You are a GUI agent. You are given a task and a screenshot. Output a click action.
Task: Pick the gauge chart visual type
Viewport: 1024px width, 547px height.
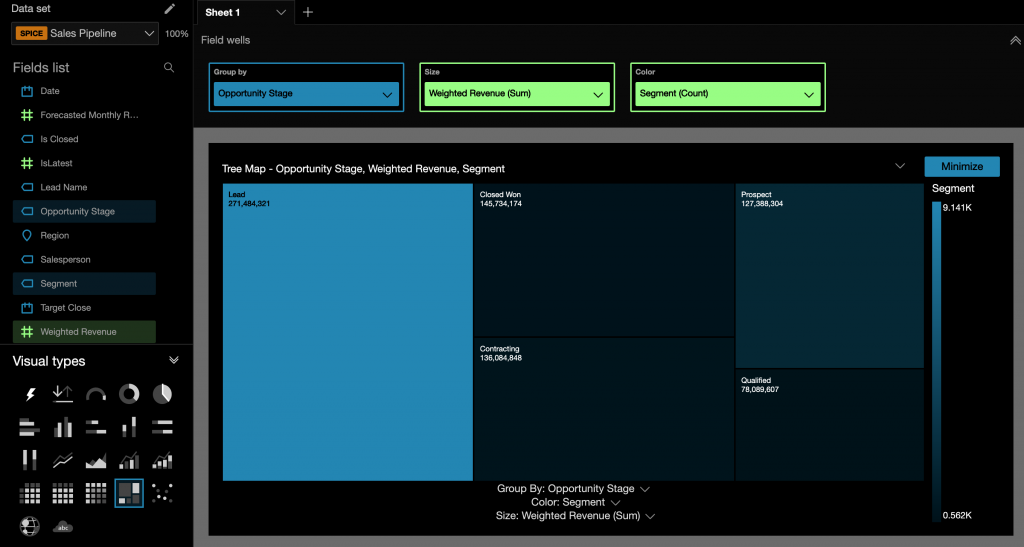pyautogui.click(x=96, y=394)
